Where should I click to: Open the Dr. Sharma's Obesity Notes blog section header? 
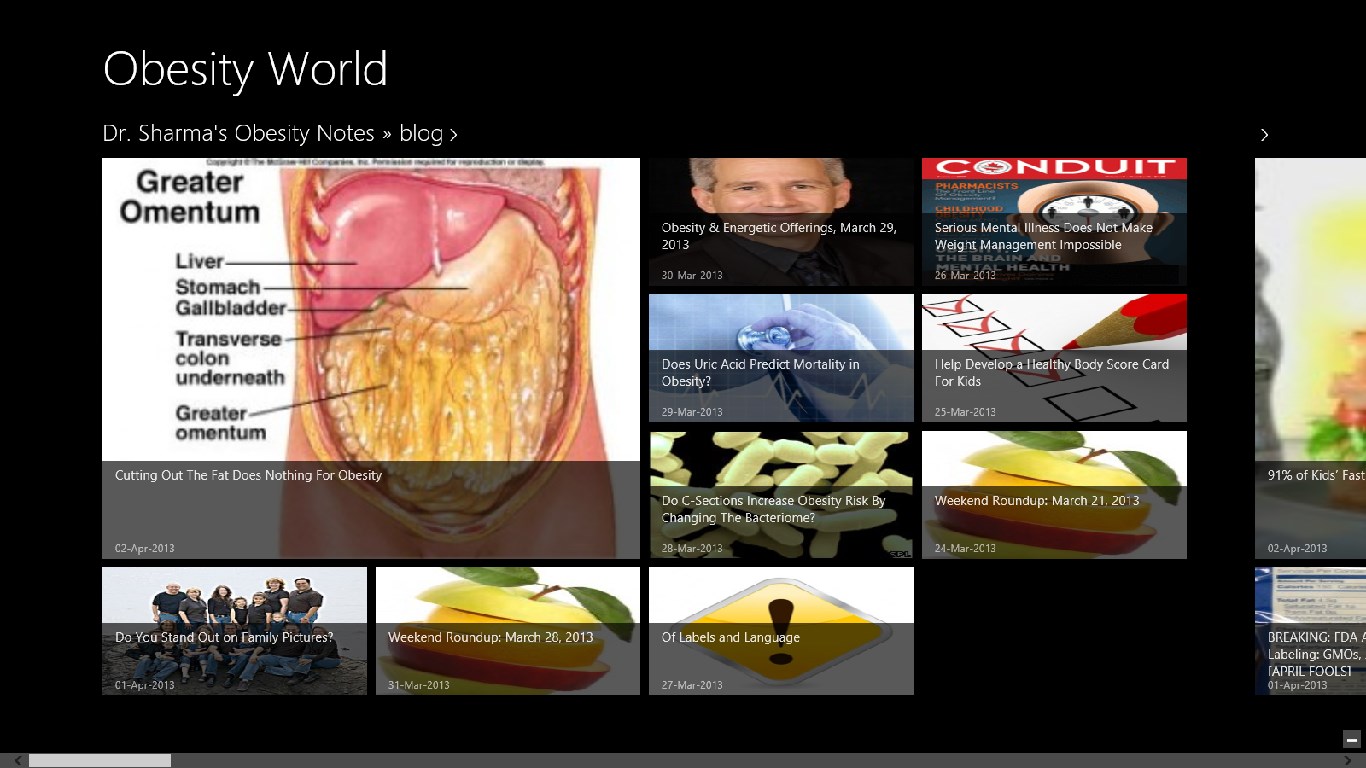(280, 134)
